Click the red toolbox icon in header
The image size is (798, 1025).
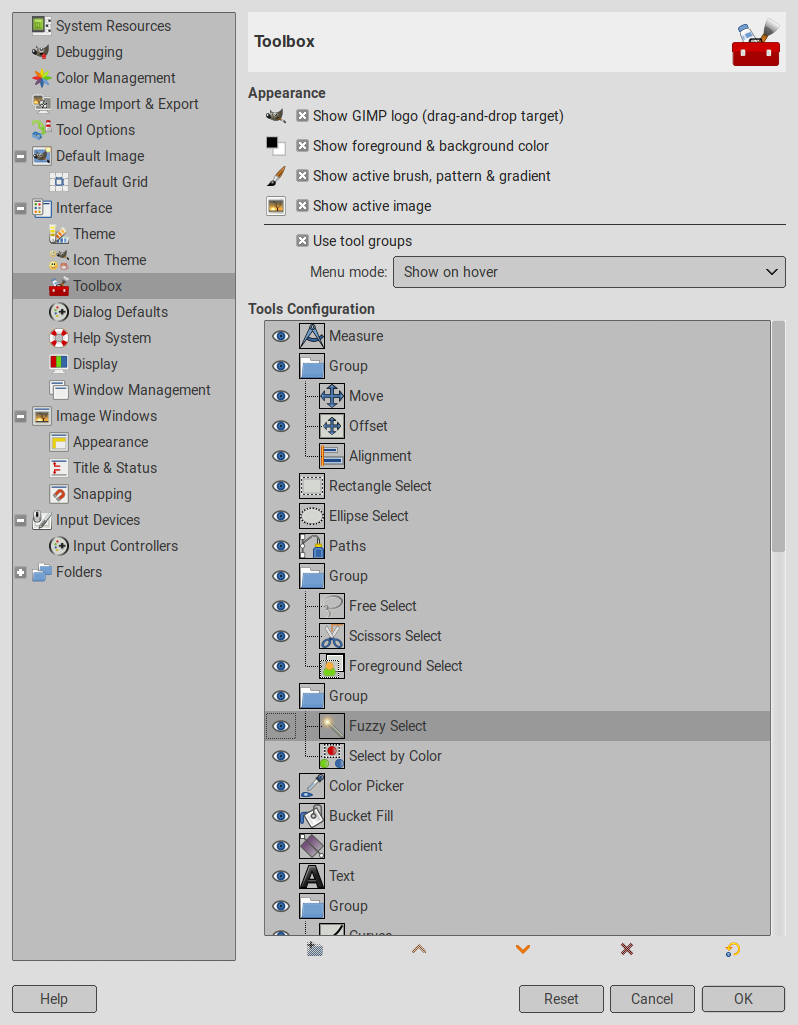click(756, 43)
